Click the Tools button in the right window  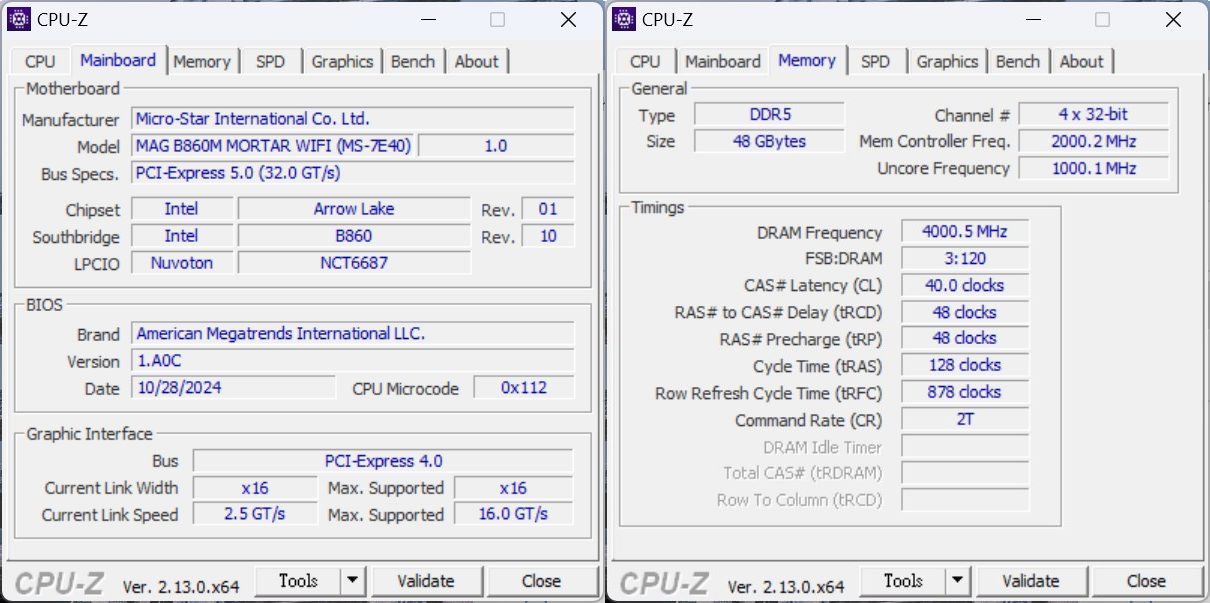pos(903,581)
